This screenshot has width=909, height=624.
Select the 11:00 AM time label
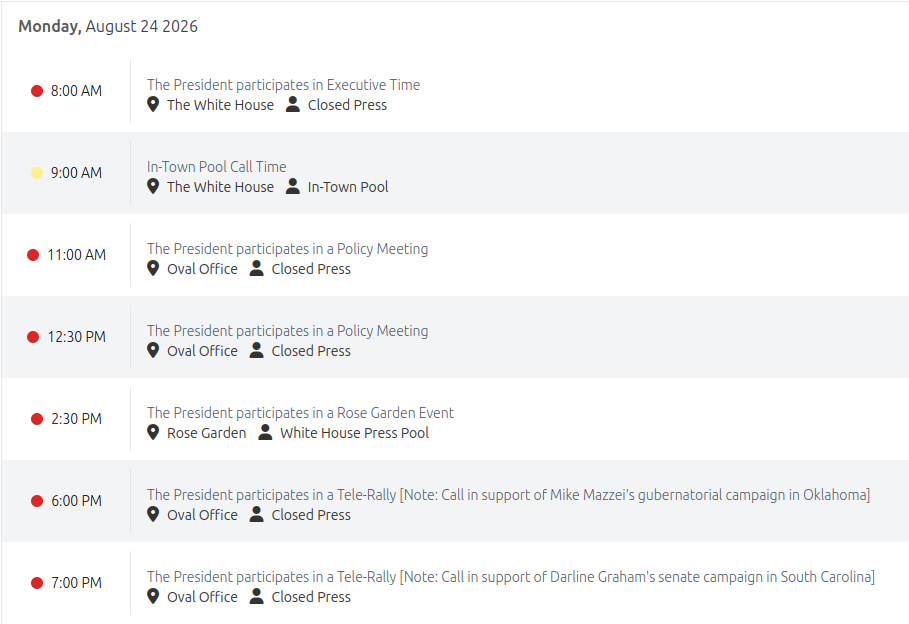click(77, 255)
